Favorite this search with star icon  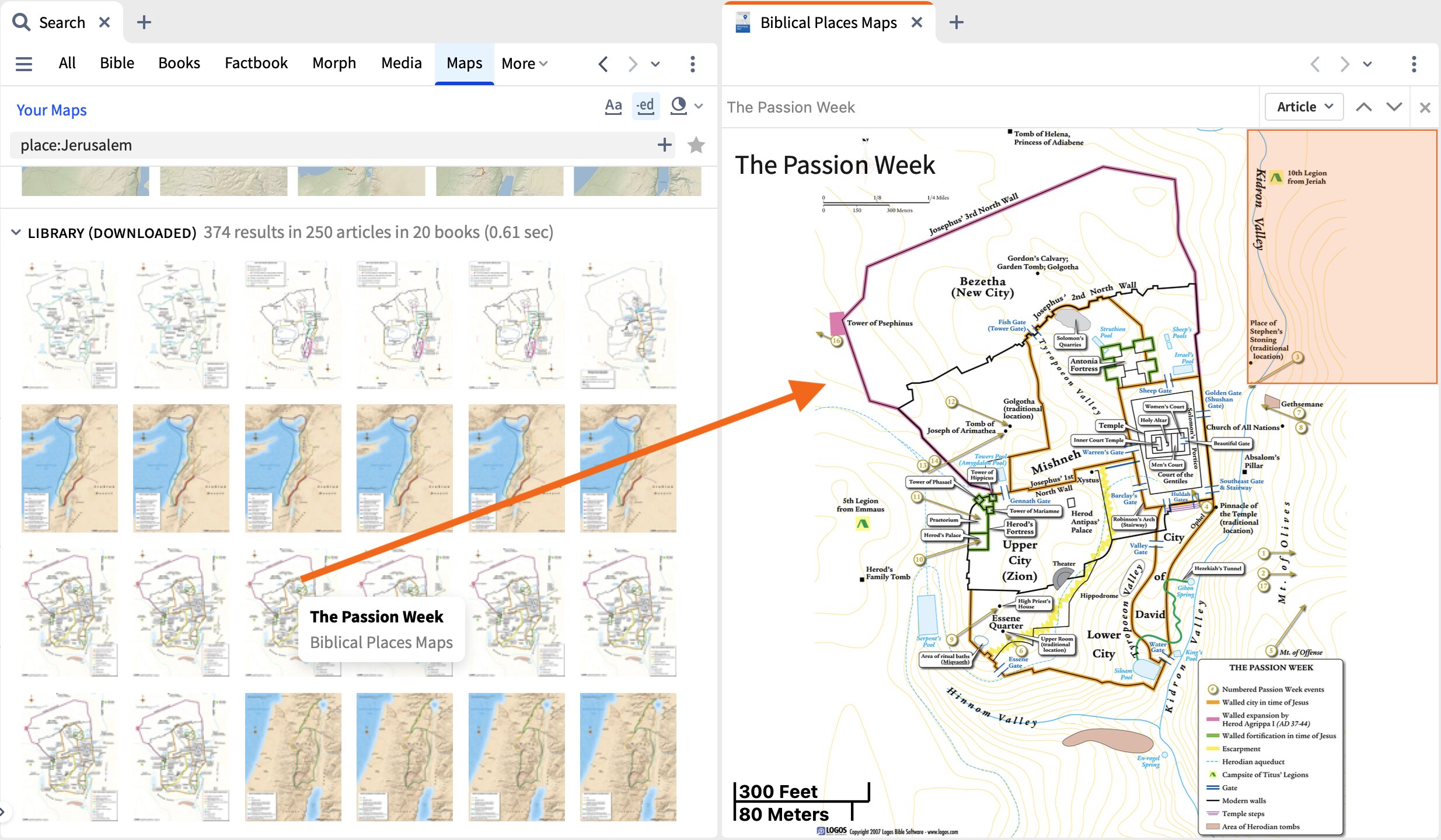(696, 145)
